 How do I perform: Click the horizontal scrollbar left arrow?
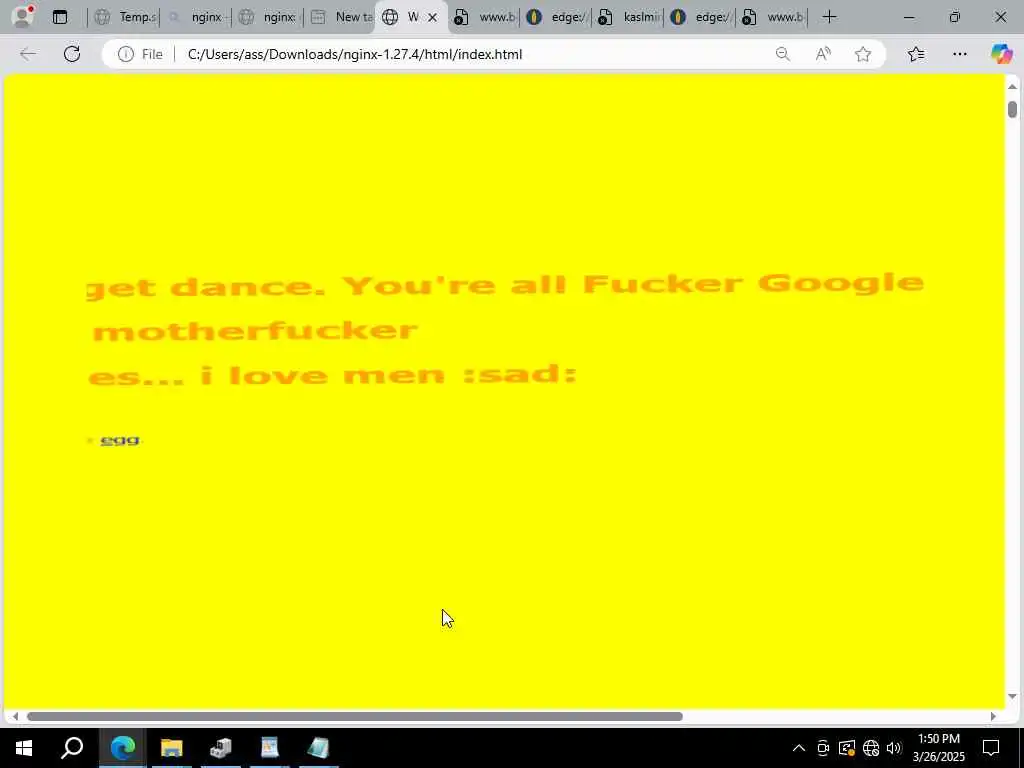coord(14,716)
